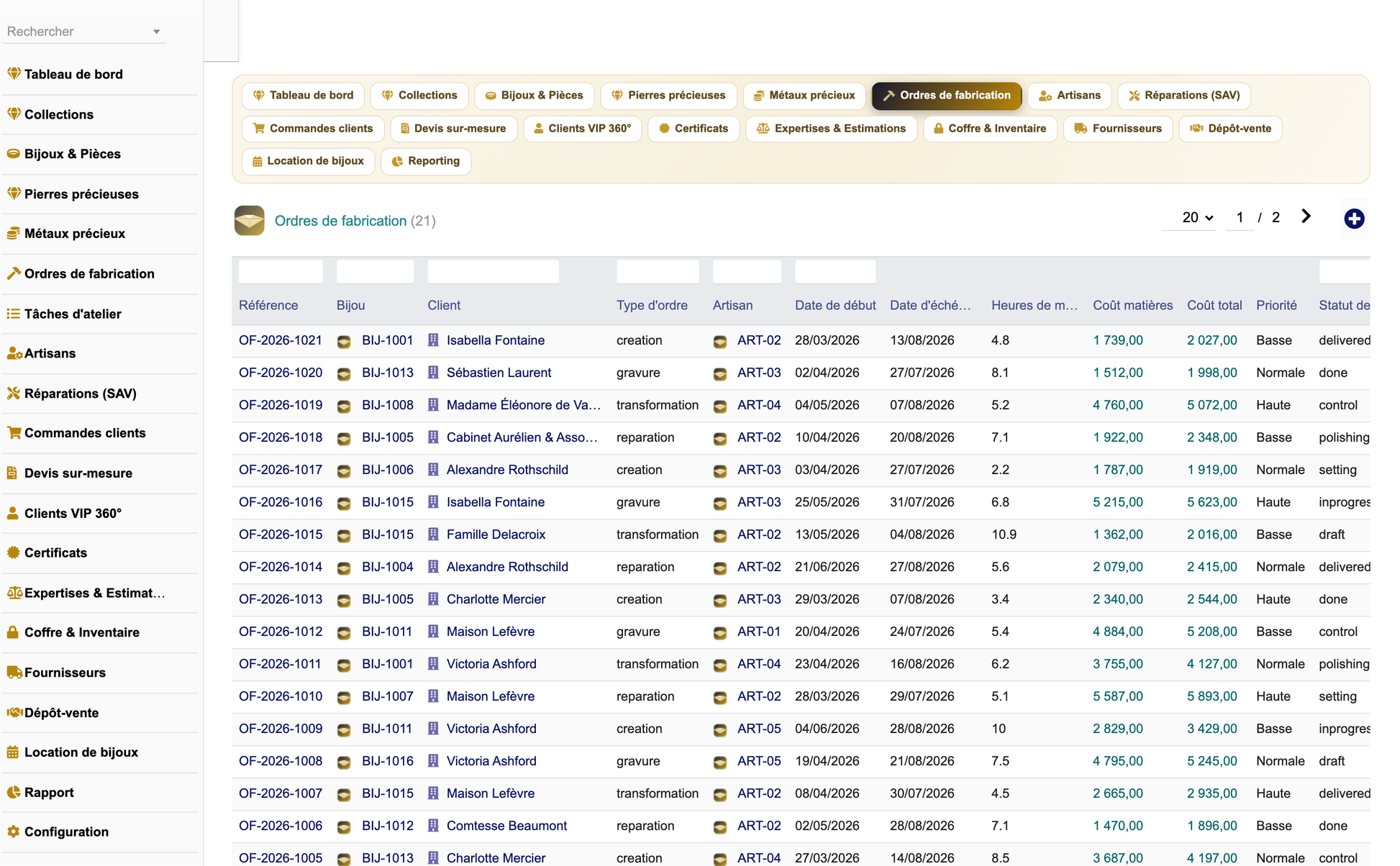Image resolution: width=1400 pixels, height=866 pixels.
Task: Select date 13/05/2026 in Famille Delacroix row
Action: [x=827, y=534]
